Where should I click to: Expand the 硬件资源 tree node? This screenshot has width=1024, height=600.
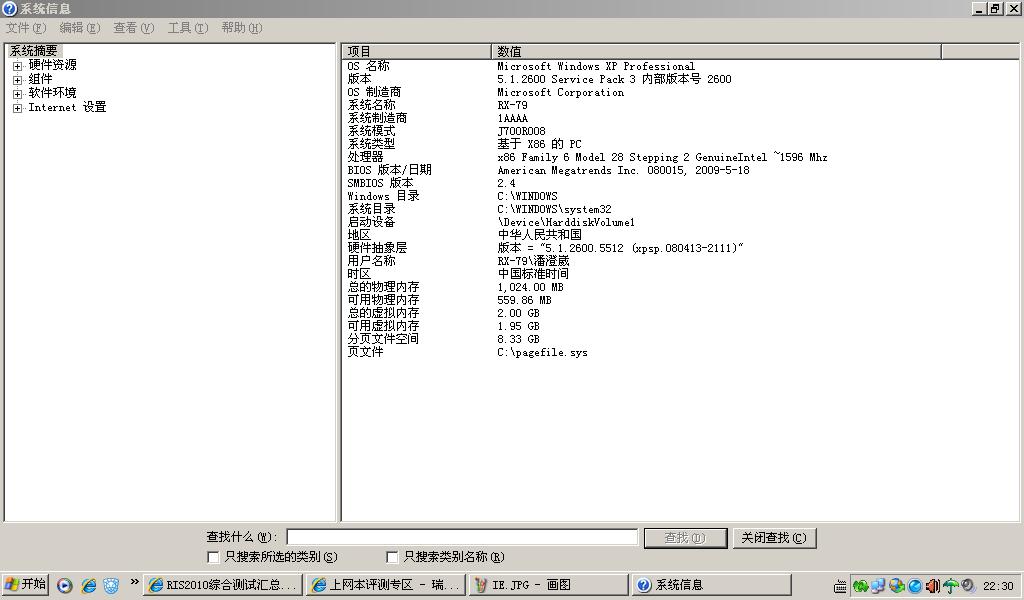tap(18, 66)
